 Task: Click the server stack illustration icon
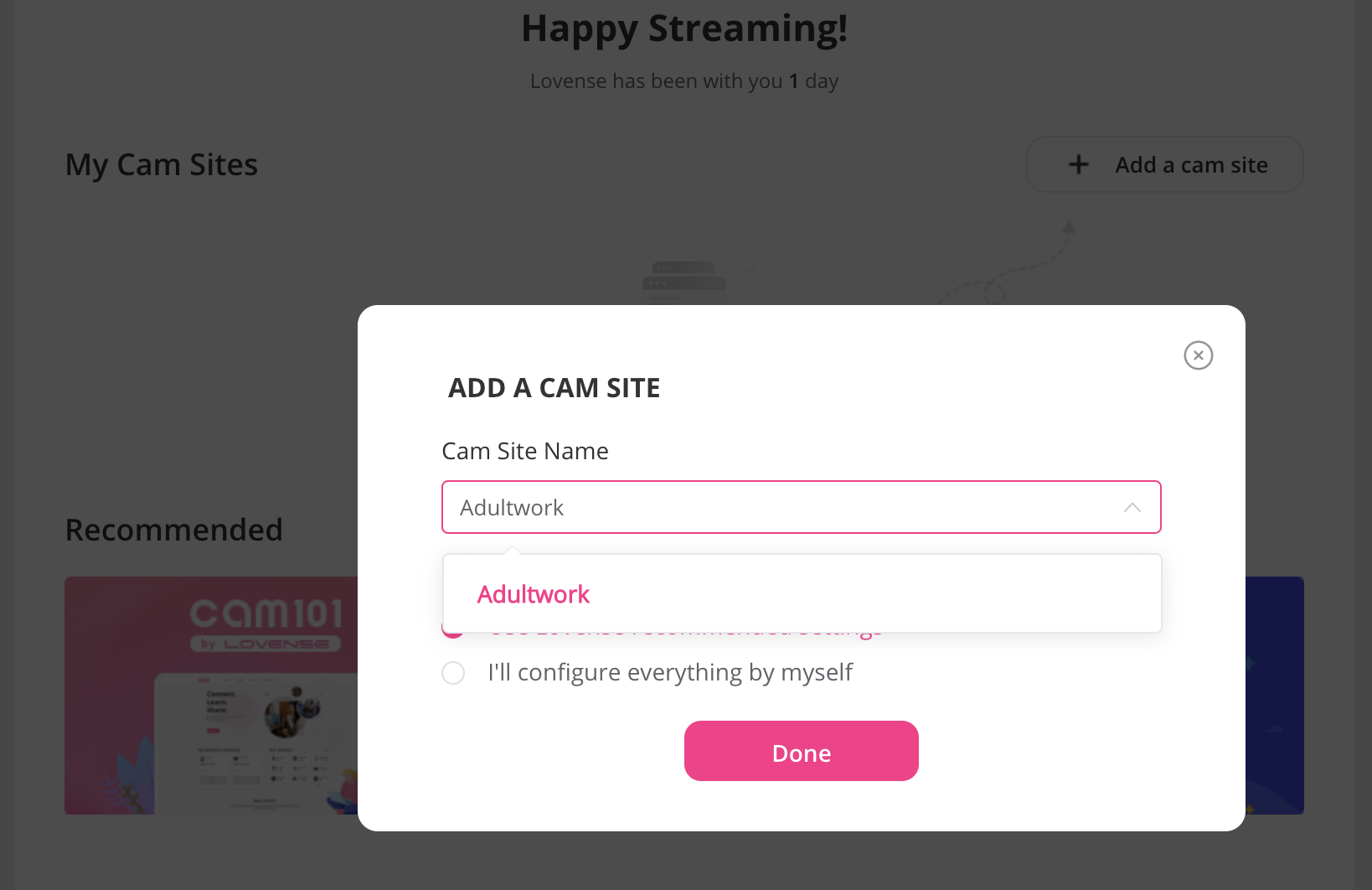pos(684,283)
